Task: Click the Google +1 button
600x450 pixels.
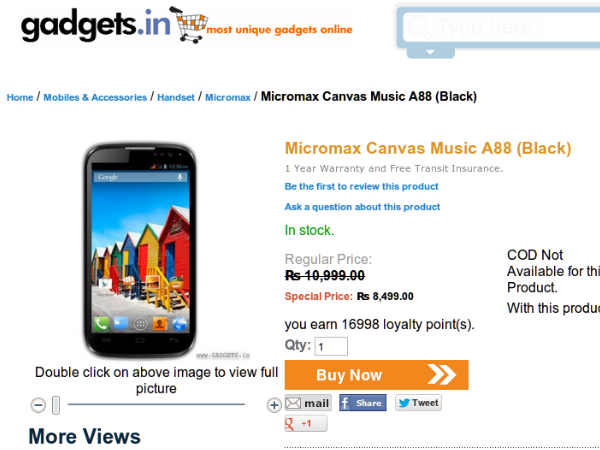Action: click(305, 424)
